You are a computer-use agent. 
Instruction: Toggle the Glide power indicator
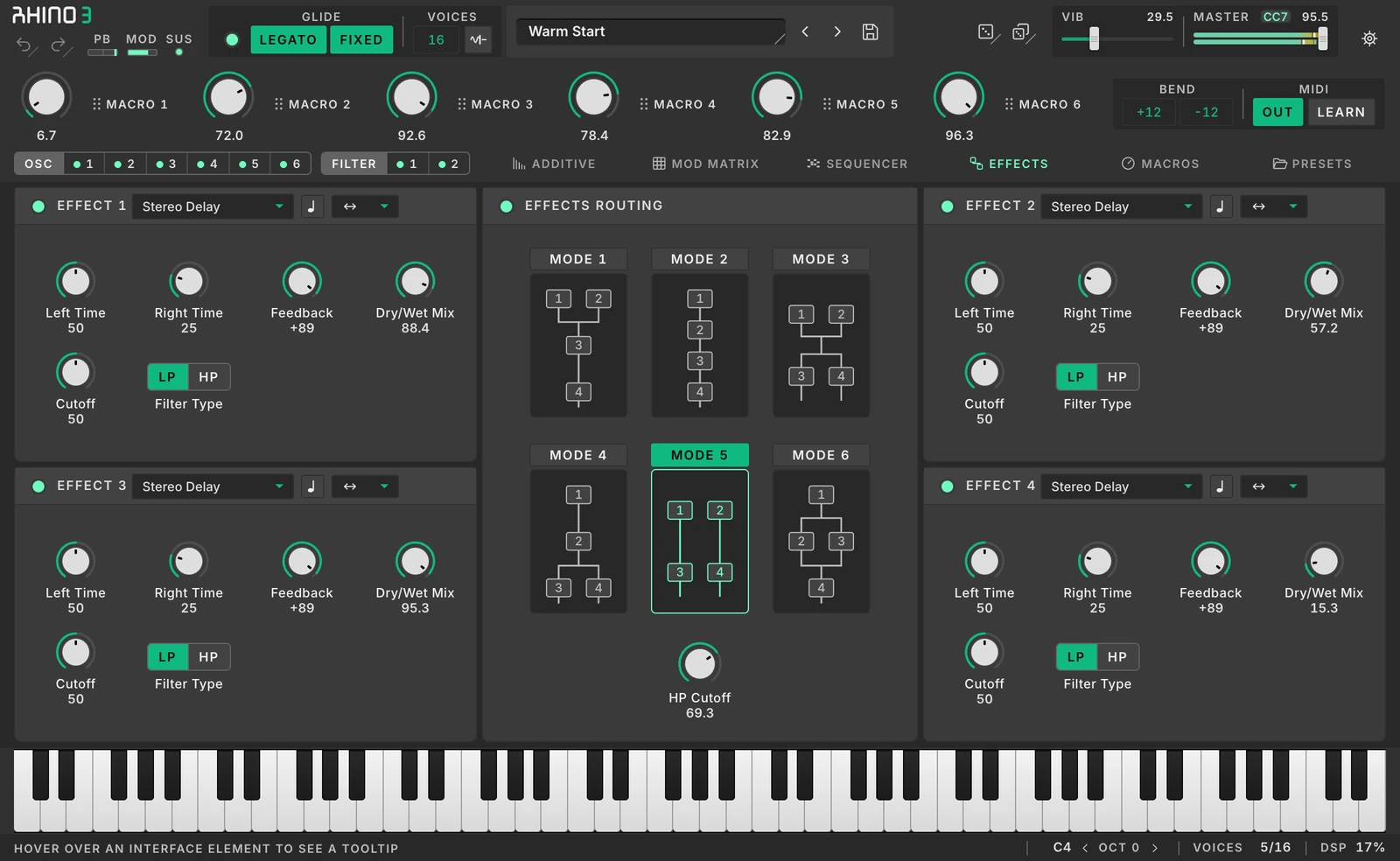tap(232, 39)
